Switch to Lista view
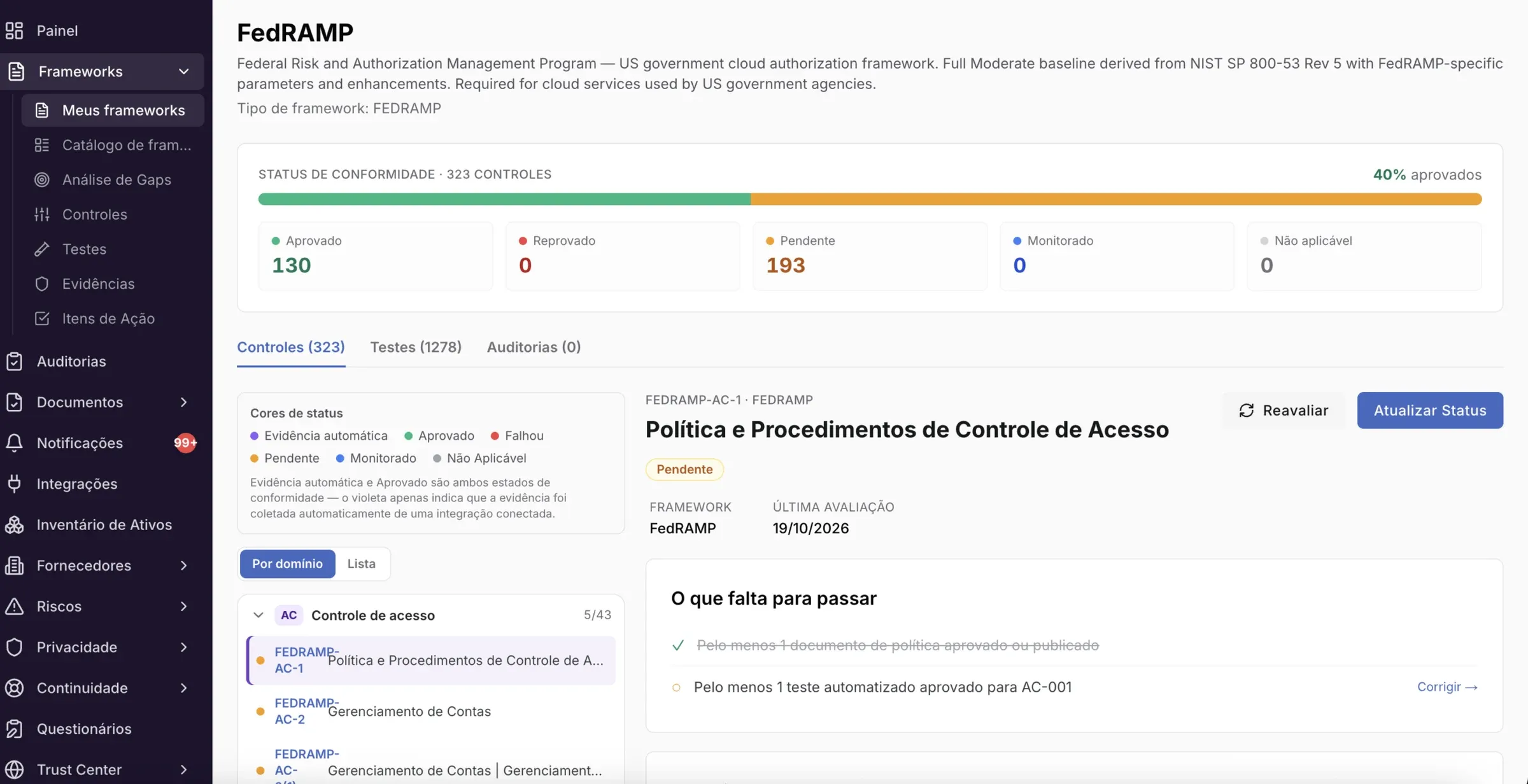Image resolution: width=1528 pixels, height=784 pixels. [x=361, y=564]
